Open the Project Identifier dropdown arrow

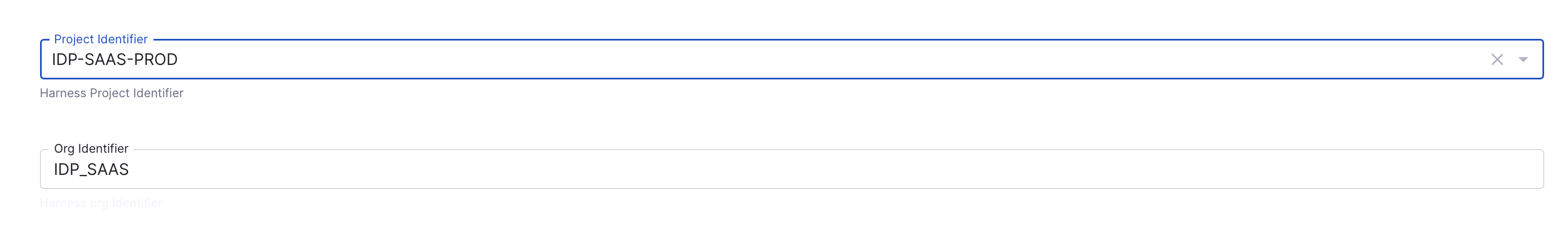click(x=1523, y=59)
